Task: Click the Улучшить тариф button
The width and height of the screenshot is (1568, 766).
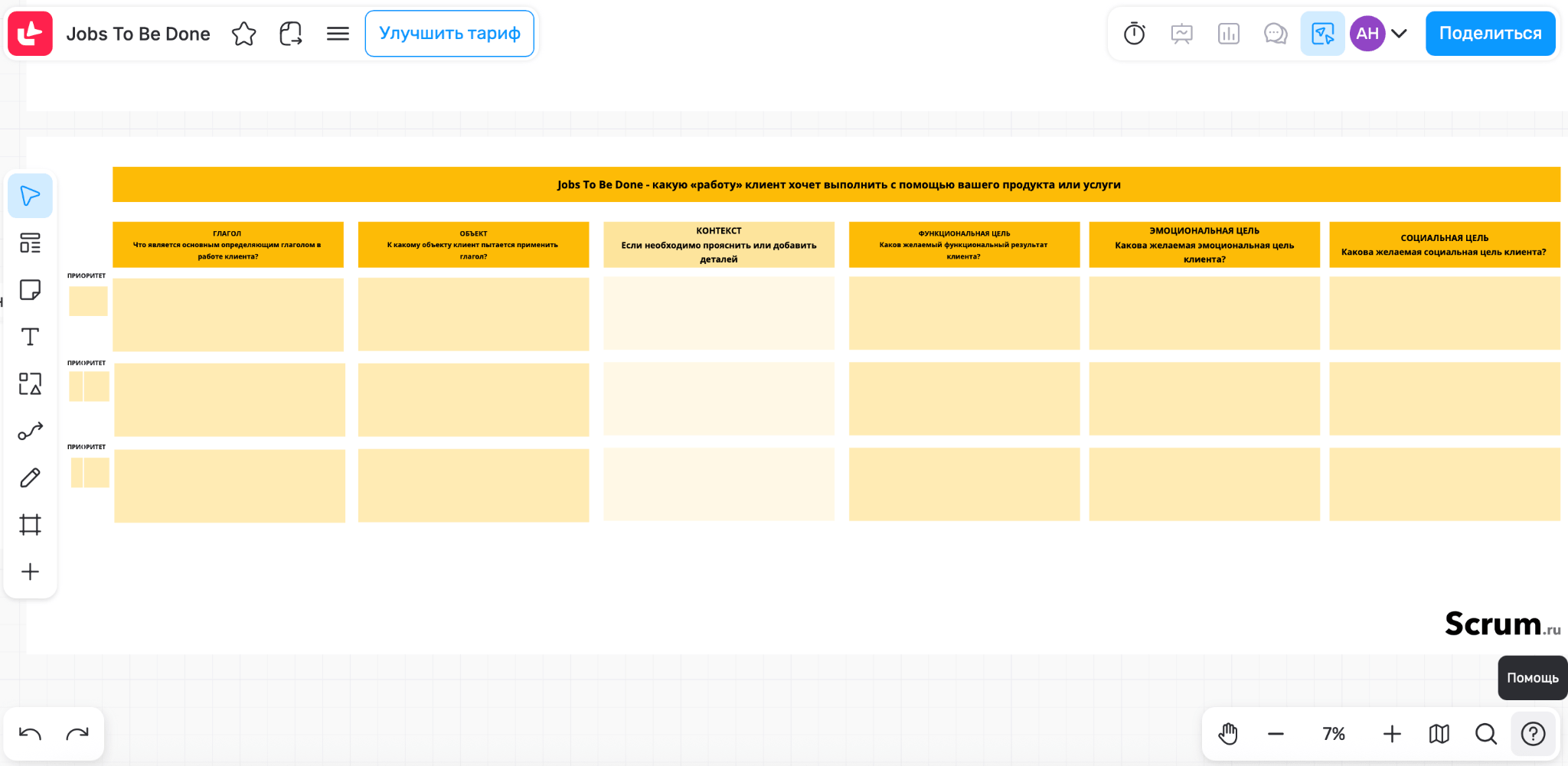Action: 449,34
